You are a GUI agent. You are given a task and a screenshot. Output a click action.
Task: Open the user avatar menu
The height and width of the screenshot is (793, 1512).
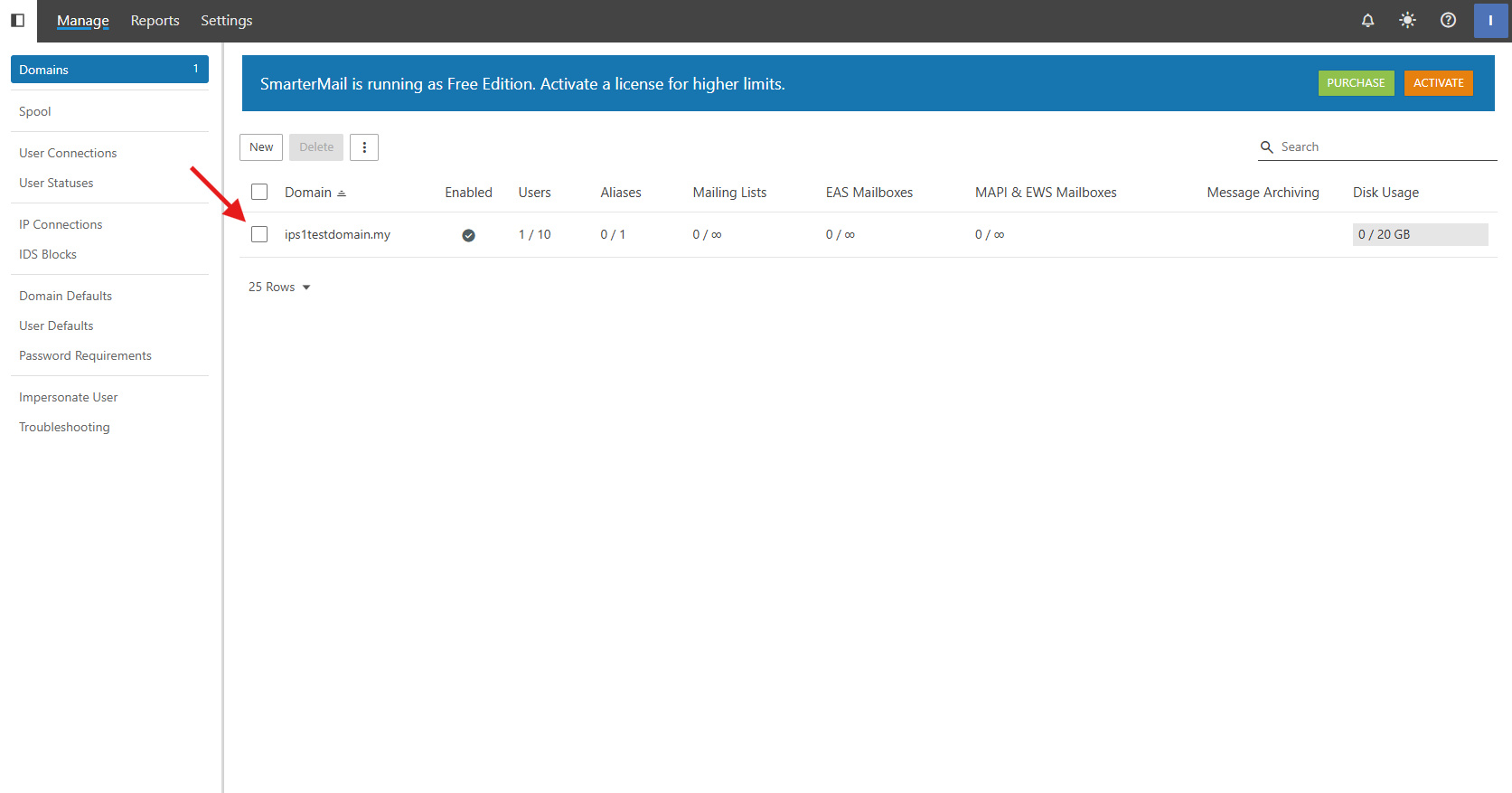point(1489,20)
